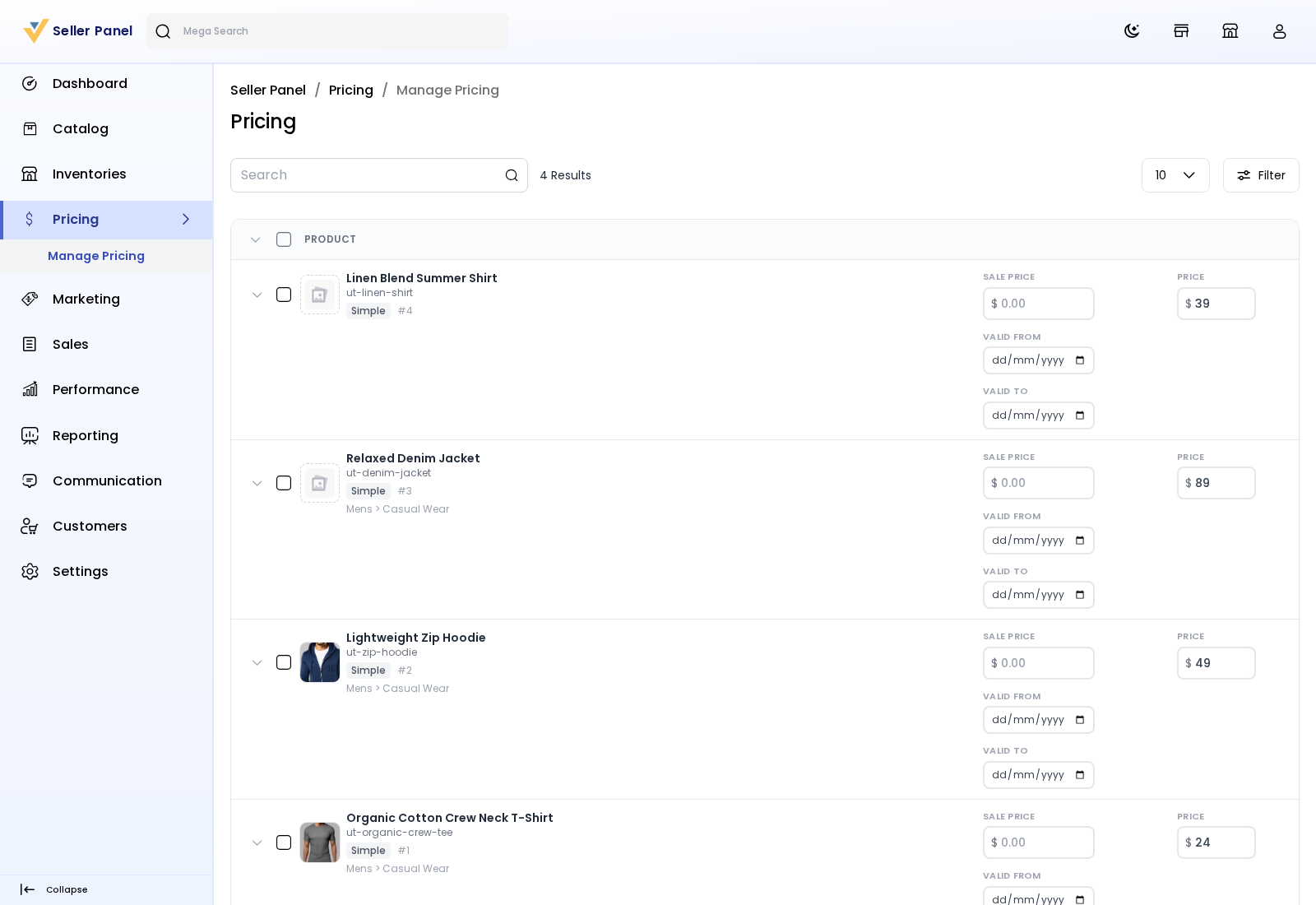The width and height of the screenshot is (1316, 905).
Task: Focus the product Search field
Action: pyautogui.click(x=379, y=175)
